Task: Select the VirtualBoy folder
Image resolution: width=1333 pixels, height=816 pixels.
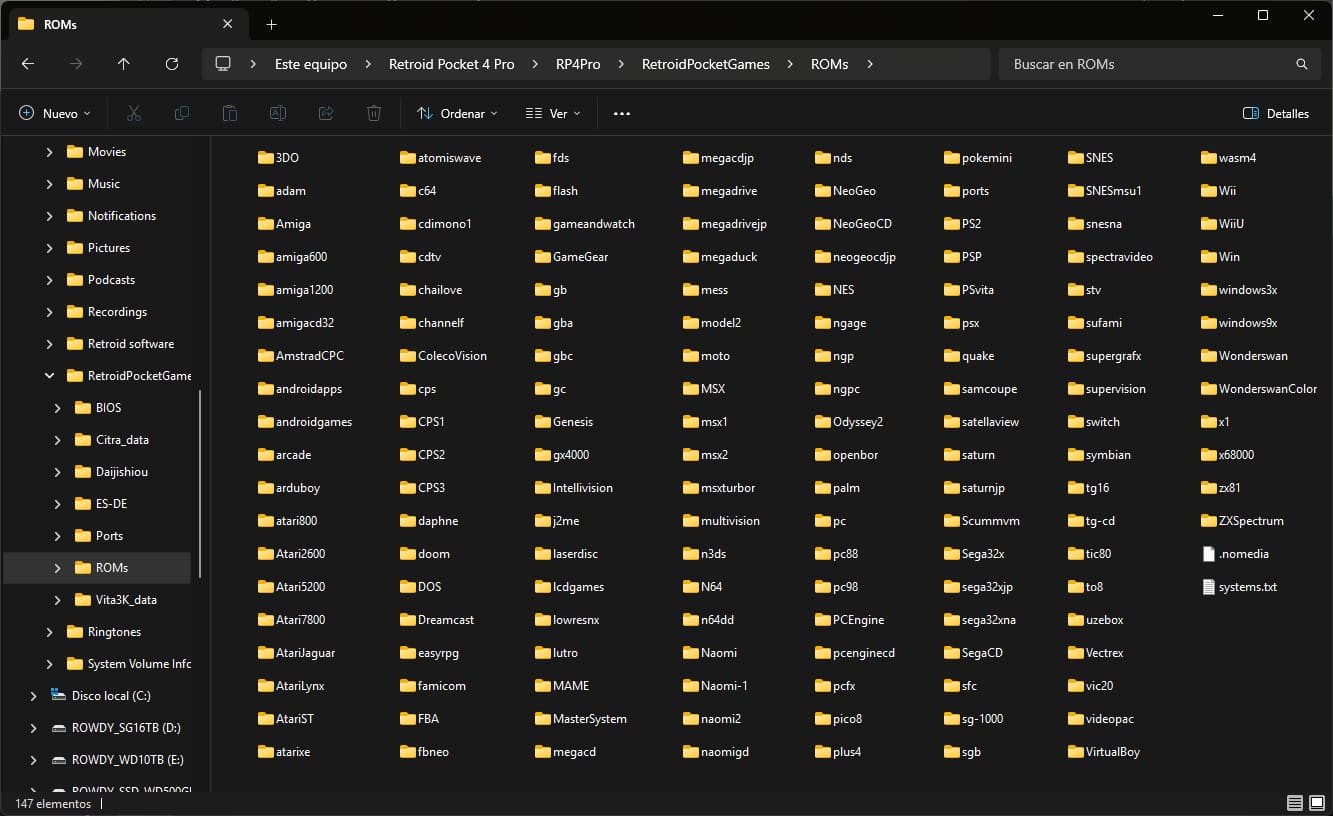Action: [x=1104, y=752]
